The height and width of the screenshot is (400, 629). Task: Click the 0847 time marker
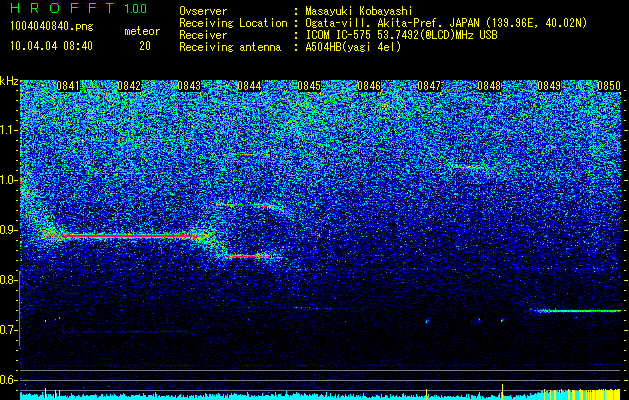(429, 86)
